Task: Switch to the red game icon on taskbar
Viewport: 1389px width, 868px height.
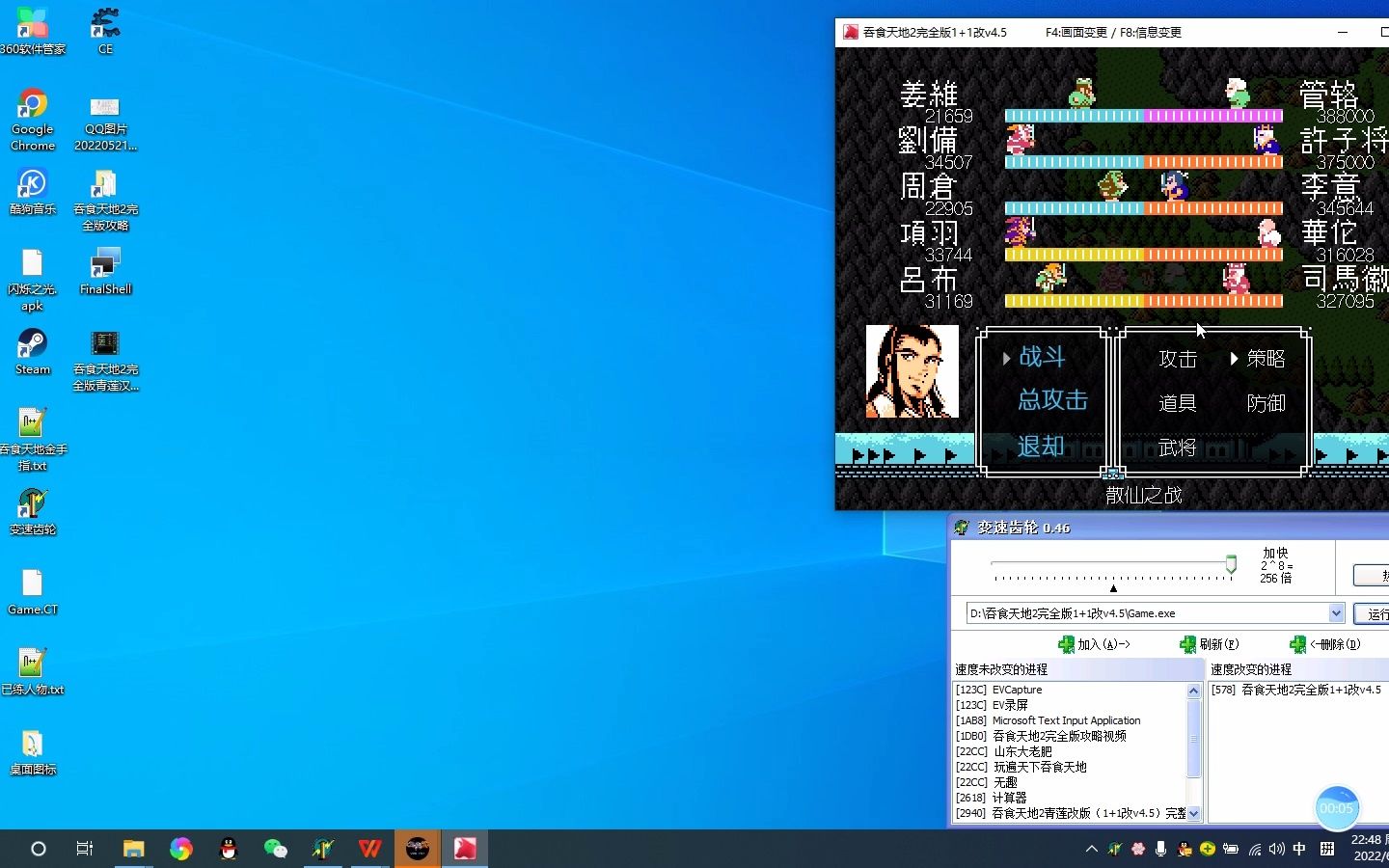Action: coord(465,849)
